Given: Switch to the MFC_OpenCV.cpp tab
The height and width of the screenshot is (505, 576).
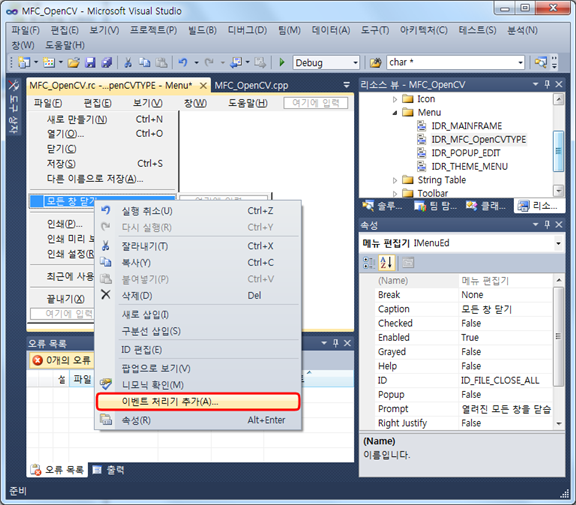Looking at the screenshot, I should (251, 86).
